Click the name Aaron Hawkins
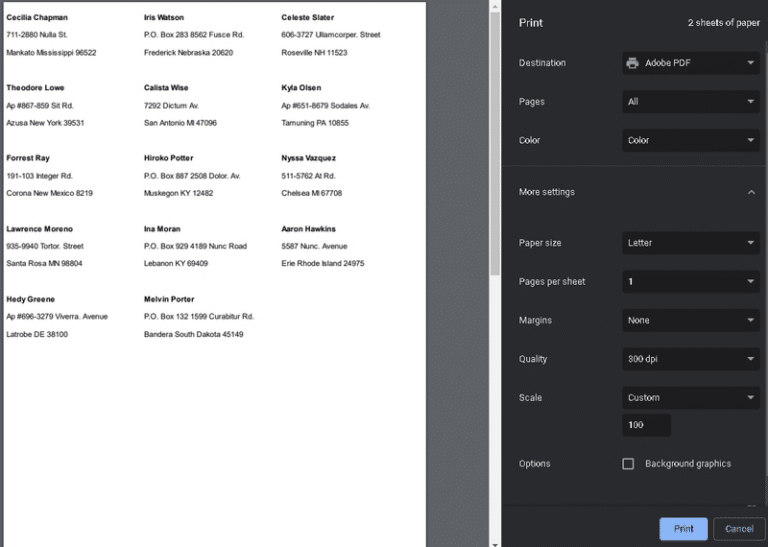Screen dimensions: 768x547 pos(309,229)
